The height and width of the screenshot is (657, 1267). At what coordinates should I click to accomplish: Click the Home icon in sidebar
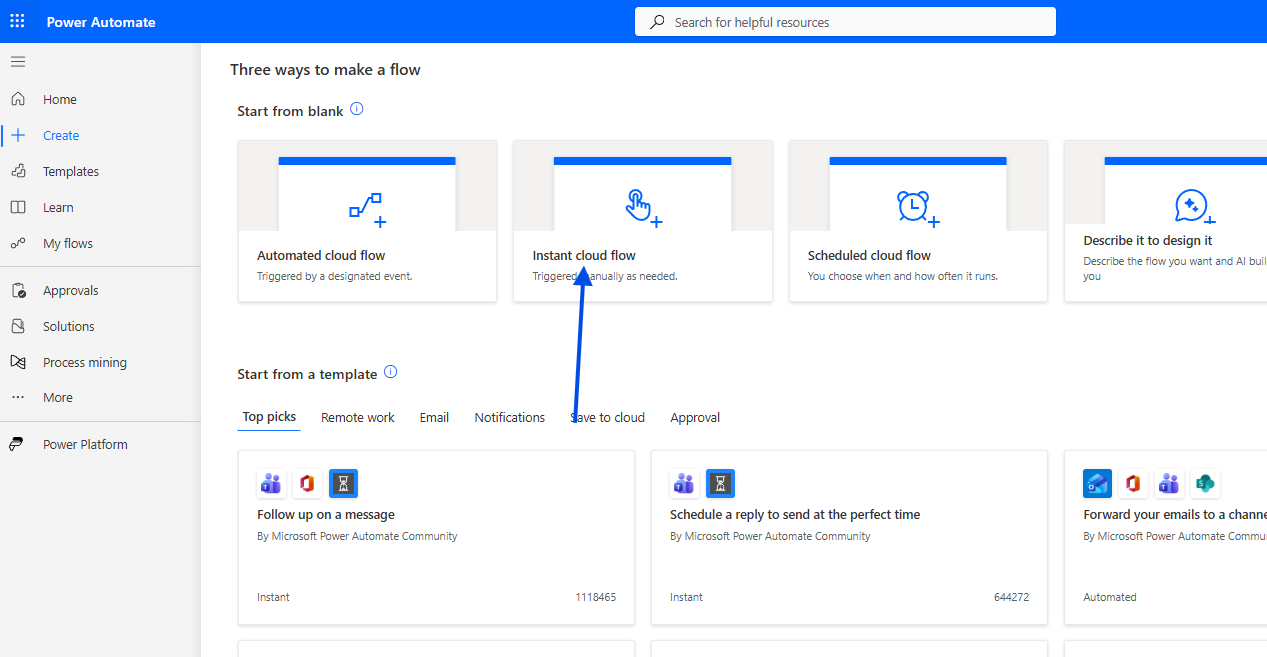pyautogui.click(x=18, y=99)
